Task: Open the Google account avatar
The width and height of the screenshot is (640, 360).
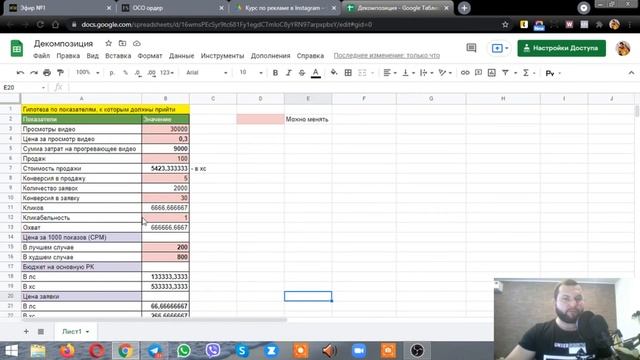Action: point(623,48)
